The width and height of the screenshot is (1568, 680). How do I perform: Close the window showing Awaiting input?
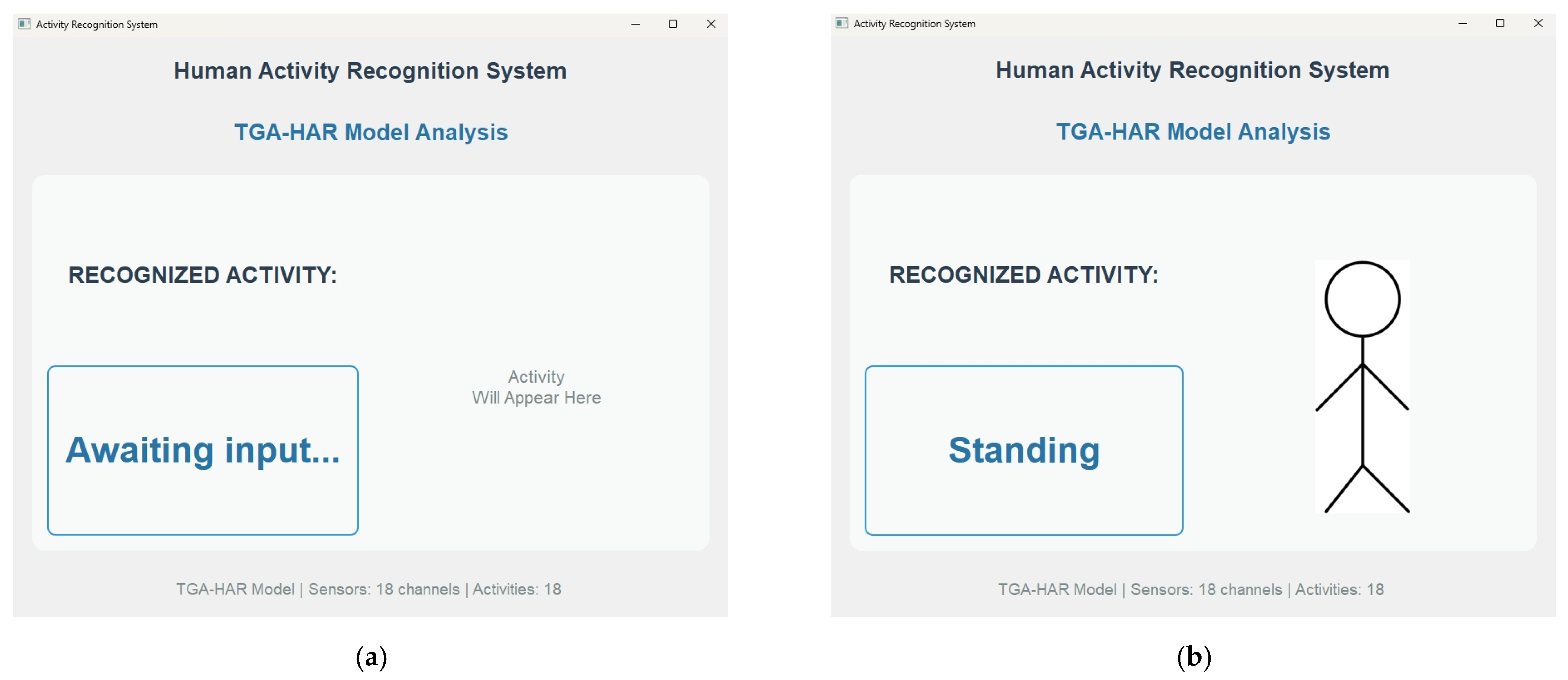coord(710,24)
